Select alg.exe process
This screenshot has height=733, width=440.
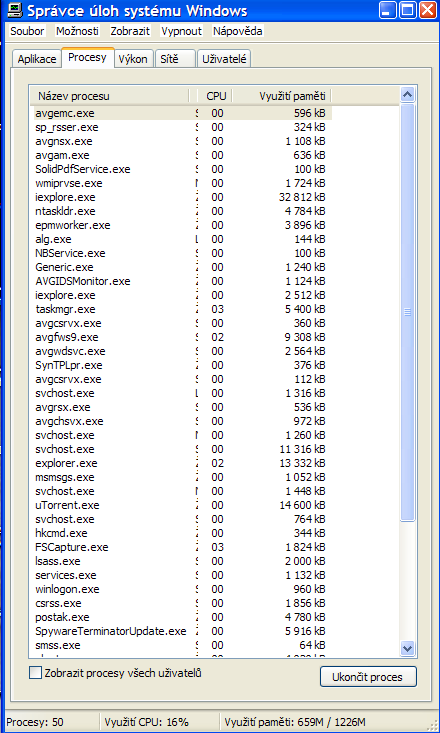click(x=183, y=239)
